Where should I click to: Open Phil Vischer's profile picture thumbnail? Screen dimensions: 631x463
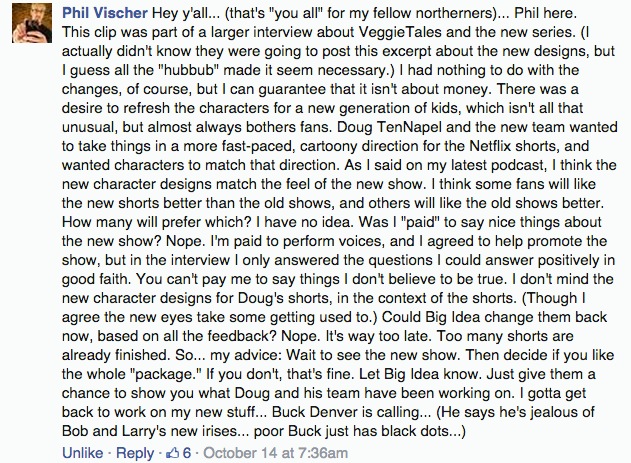pyautogui.click(x=32, y=23)
